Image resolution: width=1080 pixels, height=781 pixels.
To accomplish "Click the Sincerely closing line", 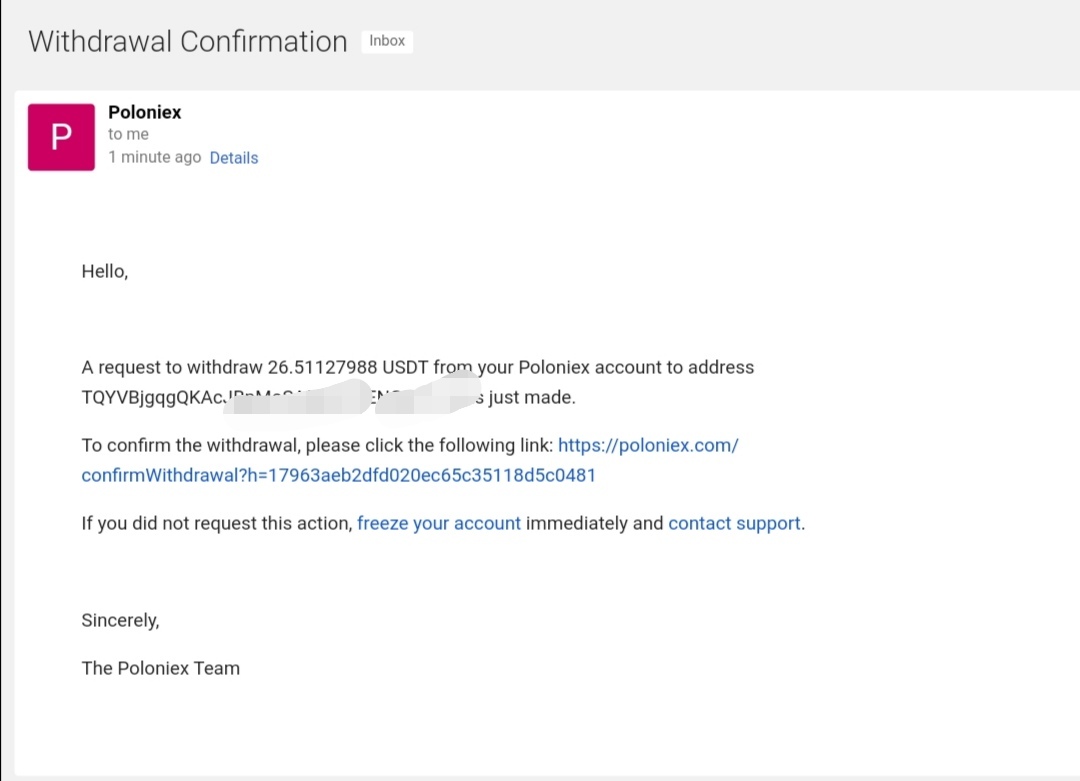I will 120,621.
